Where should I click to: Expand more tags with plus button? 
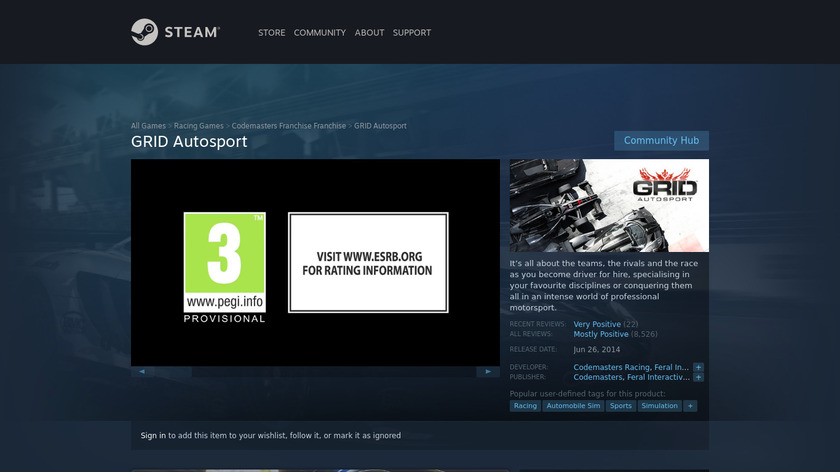coord(690,406)
